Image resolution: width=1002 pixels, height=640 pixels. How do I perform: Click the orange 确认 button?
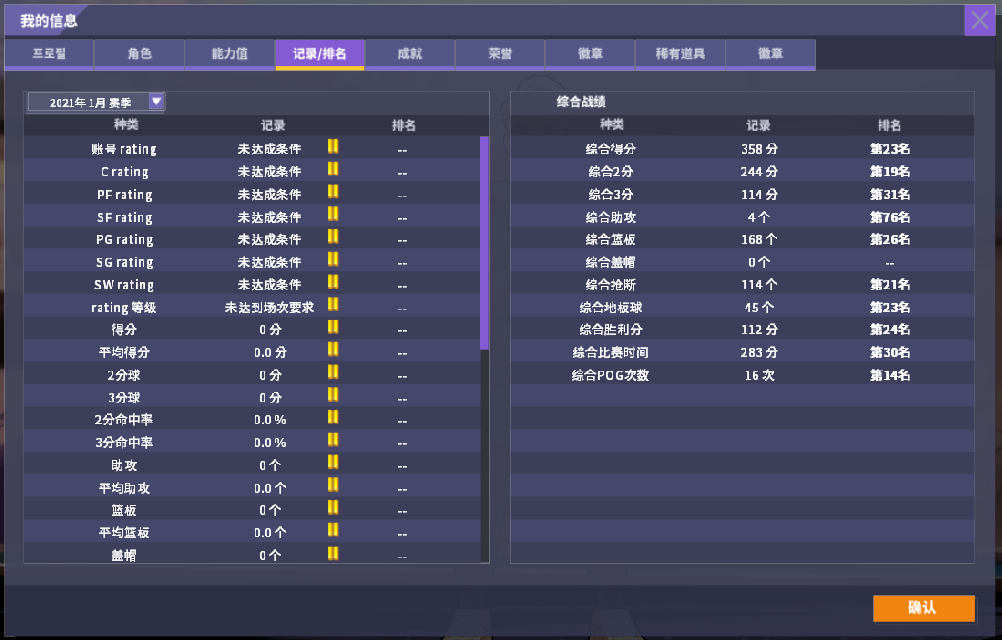coord(923,608)
